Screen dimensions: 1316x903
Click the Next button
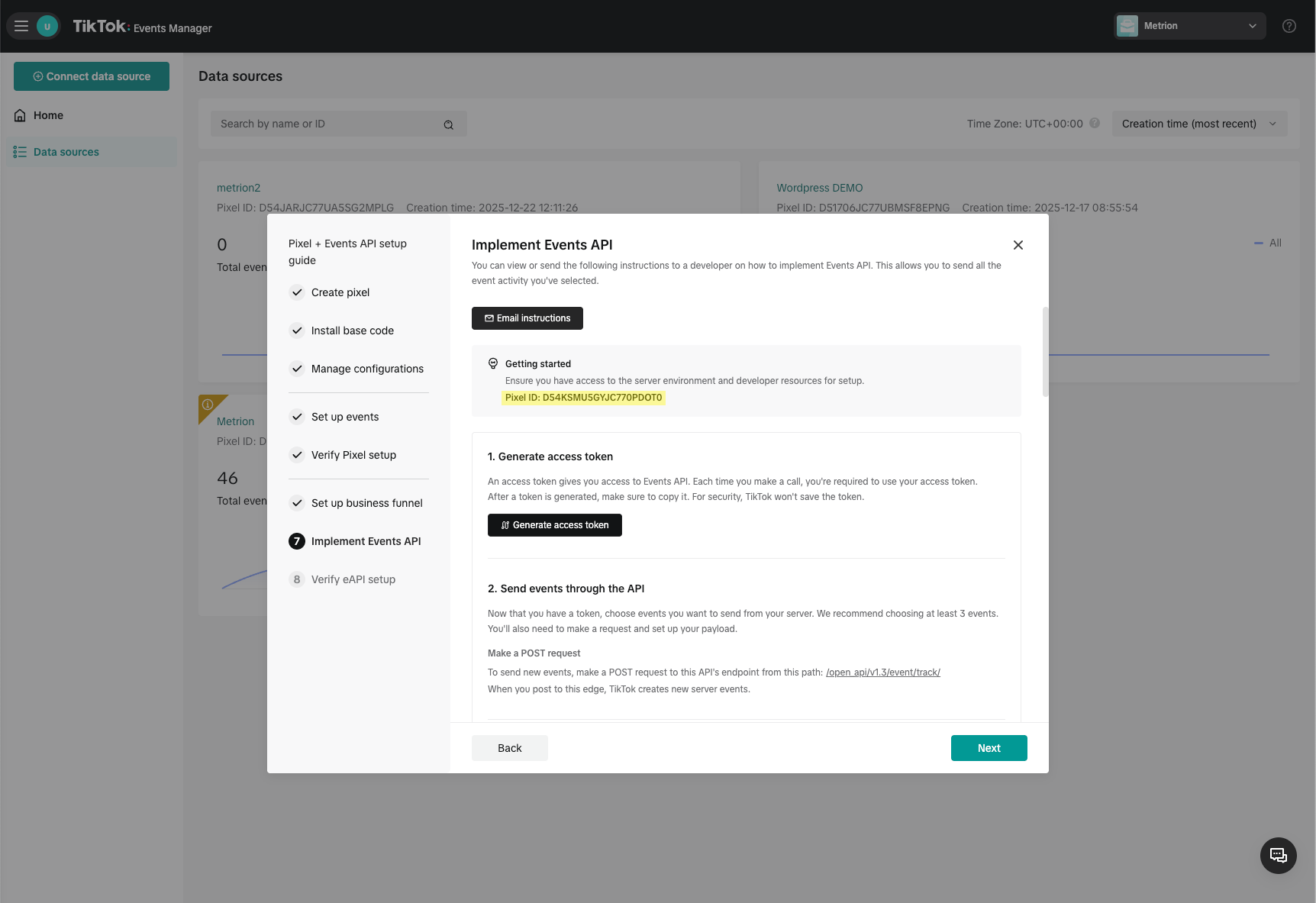[989, 748]
